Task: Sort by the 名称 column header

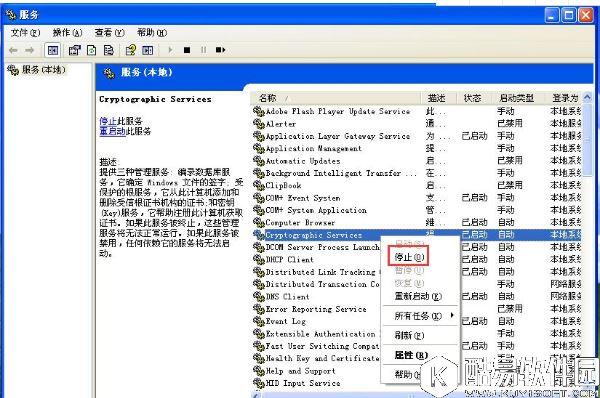Action: pyautogui.click(x=336, y=98)
